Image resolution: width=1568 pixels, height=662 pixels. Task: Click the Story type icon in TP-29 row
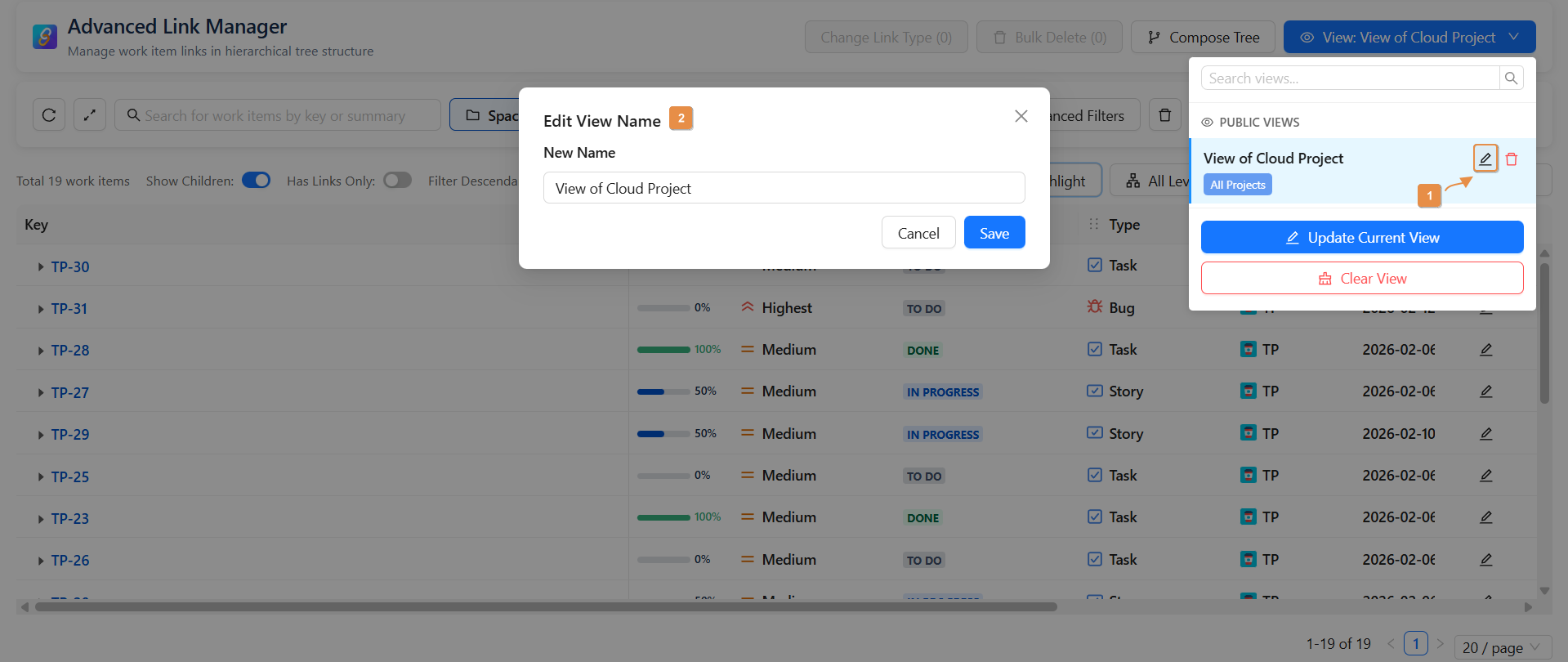(1095, 433)
